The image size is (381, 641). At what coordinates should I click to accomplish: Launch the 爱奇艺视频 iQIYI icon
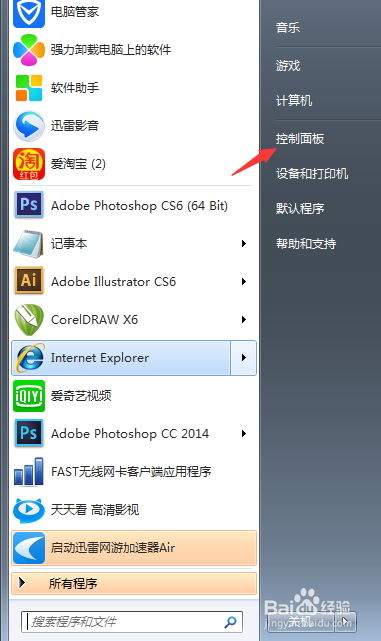click(x=29, y=396)
